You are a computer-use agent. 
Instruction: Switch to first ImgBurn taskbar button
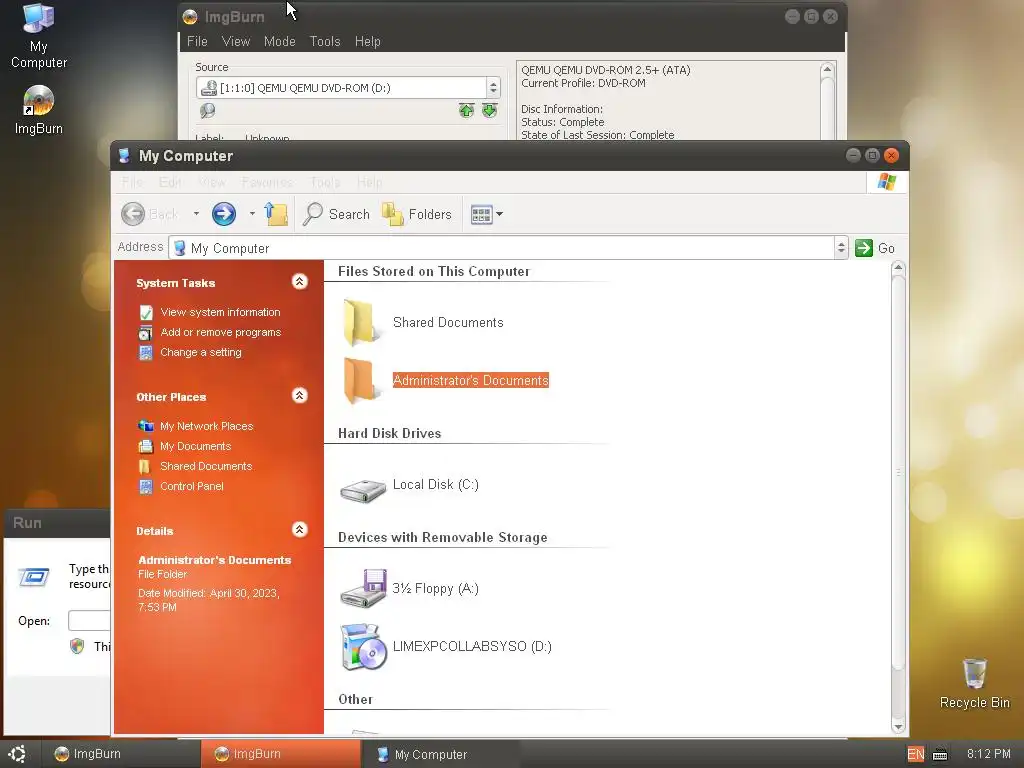click(x=120, y=754)
